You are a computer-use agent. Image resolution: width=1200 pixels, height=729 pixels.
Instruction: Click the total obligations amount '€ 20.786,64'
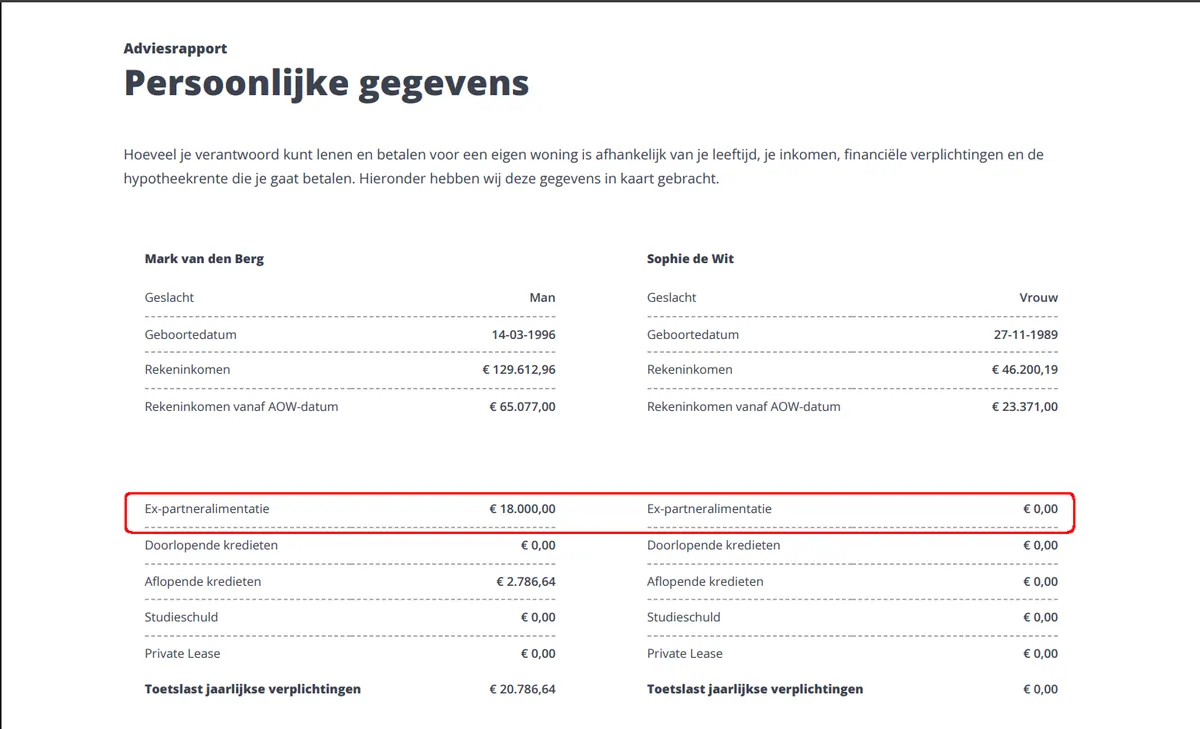[x=522, y=689]
